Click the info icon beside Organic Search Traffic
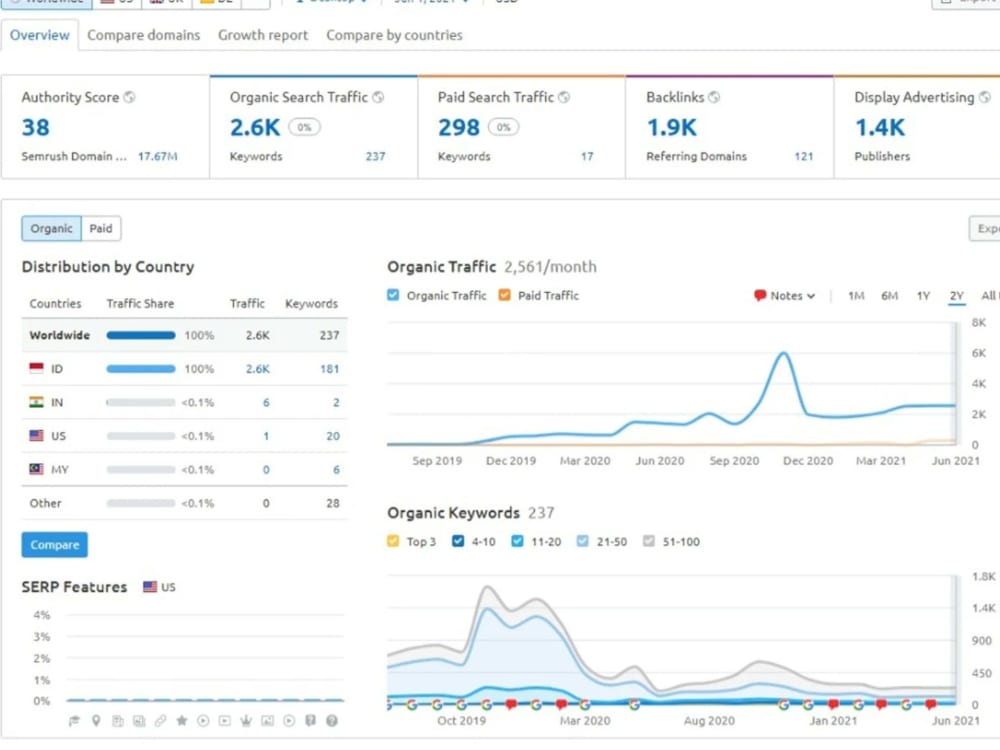The height and width of the screenshot is (750, 1000). click(378, 97)
